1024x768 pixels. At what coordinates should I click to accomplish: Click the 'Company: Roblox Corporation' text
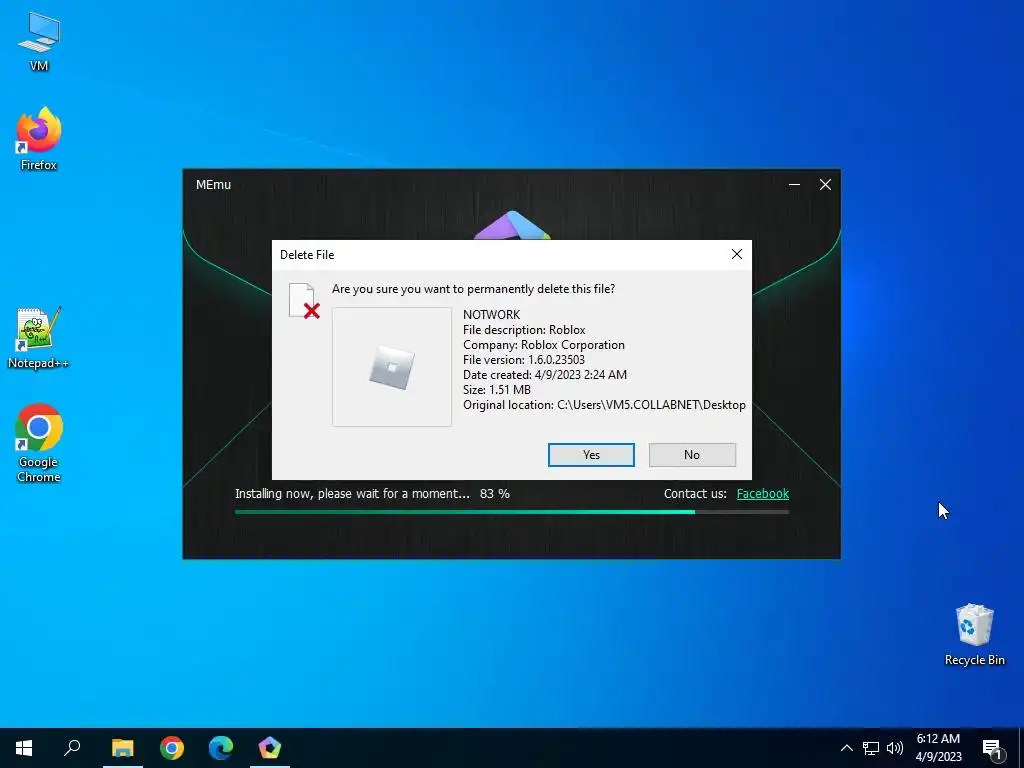[544, 345]
